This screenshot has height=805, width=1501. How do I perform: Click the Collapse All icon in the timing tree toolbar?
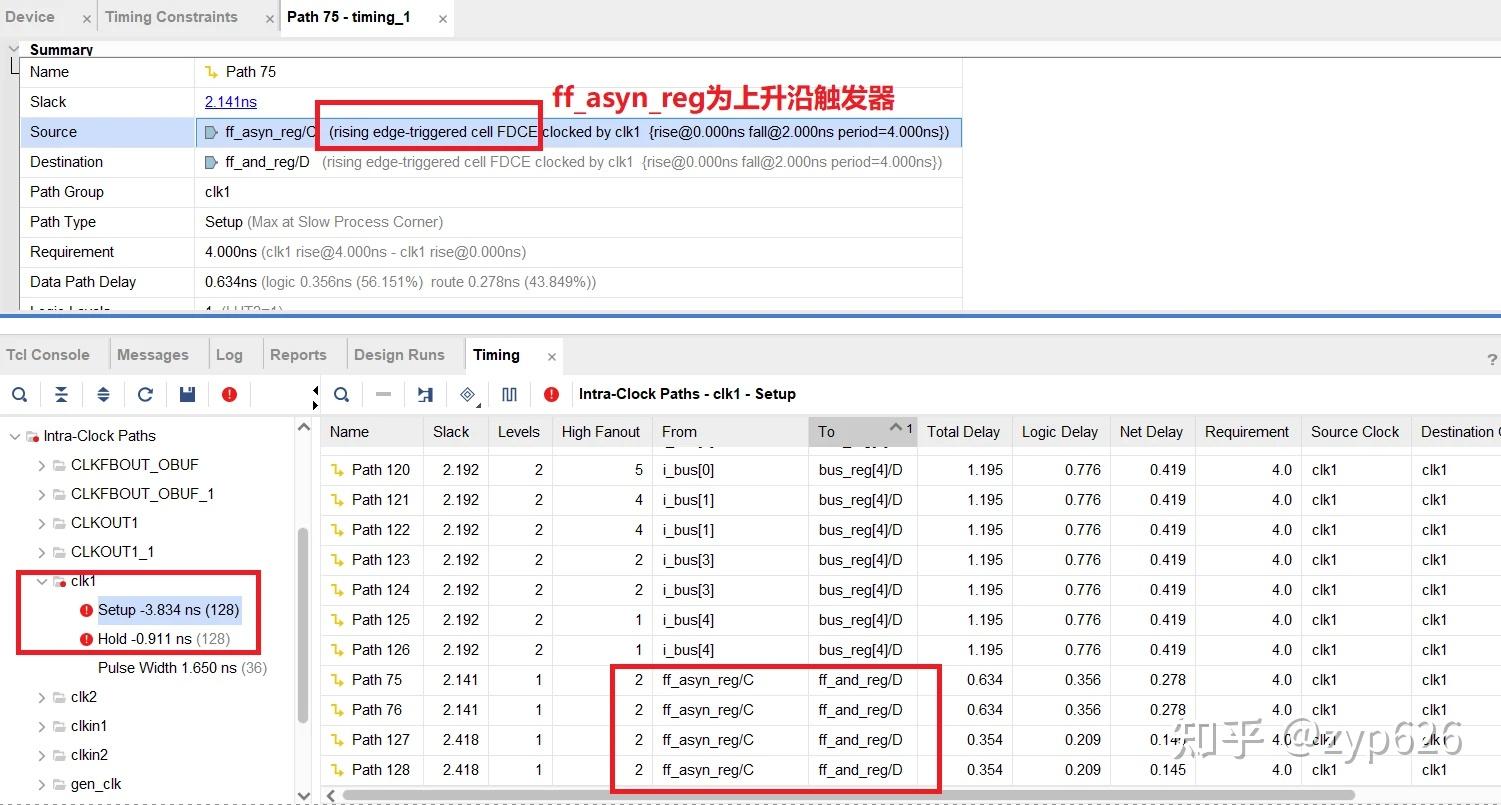pyautogui.click(x=61, y=394)
